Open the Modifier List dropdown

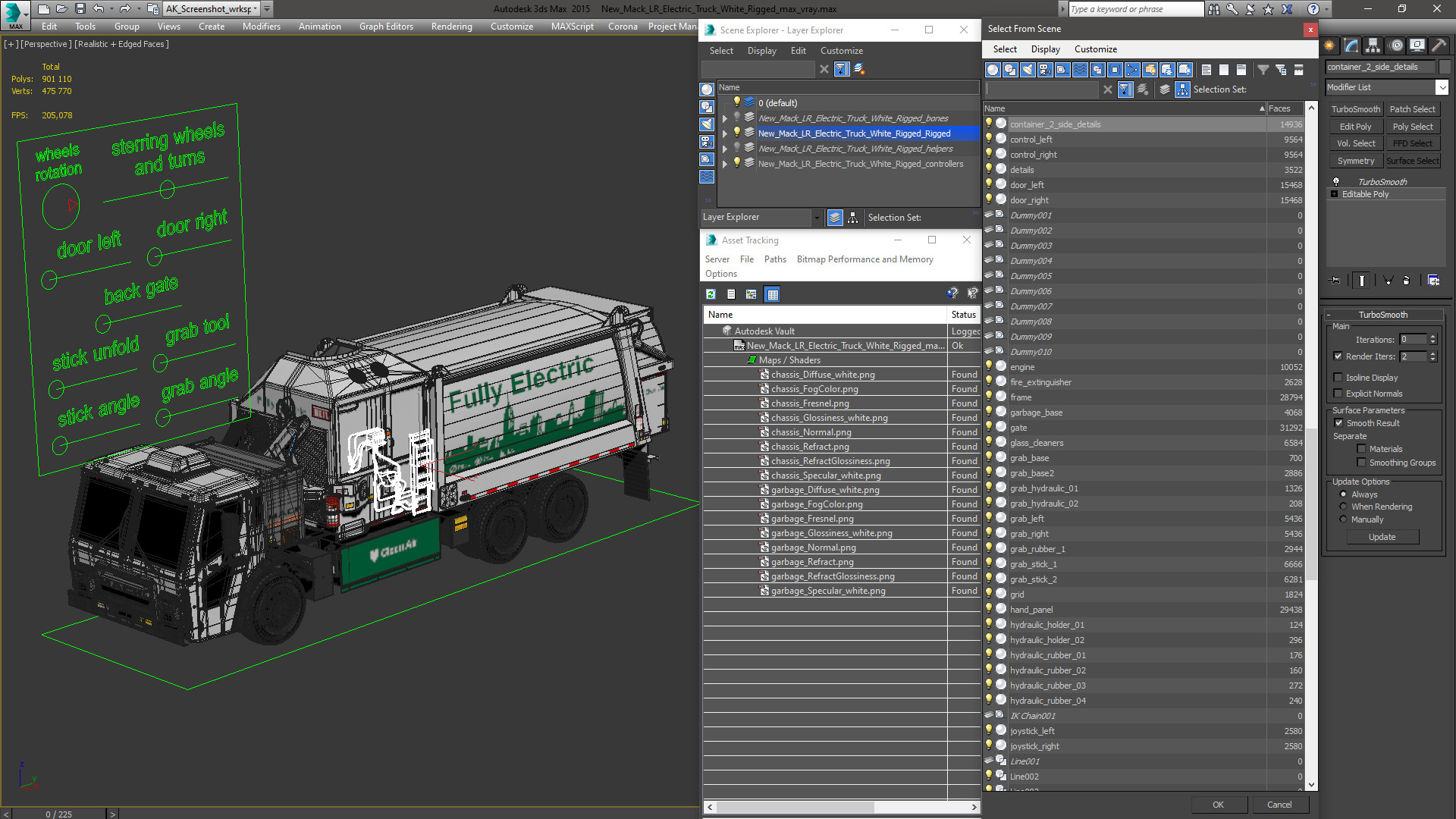(x=1442, y=87)
